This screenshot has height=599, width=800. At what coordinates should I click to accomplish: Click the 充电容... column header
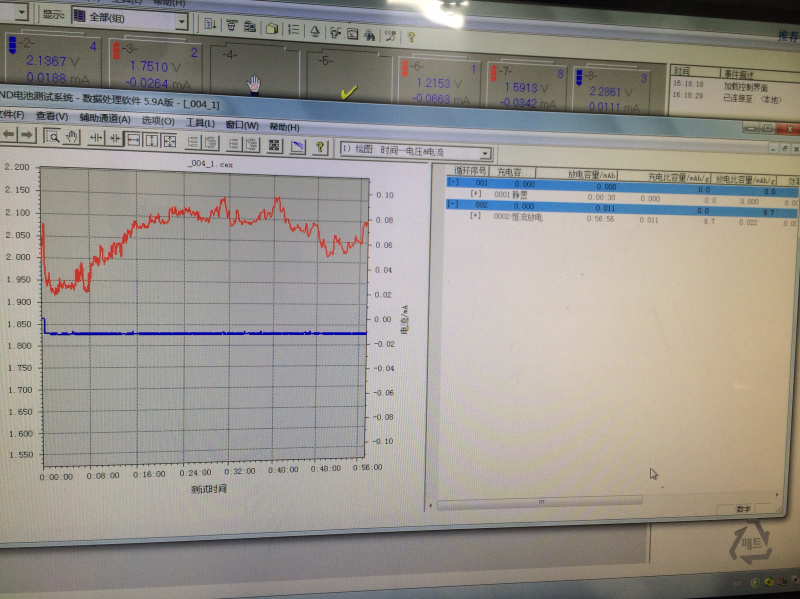[x=513, y=172]
